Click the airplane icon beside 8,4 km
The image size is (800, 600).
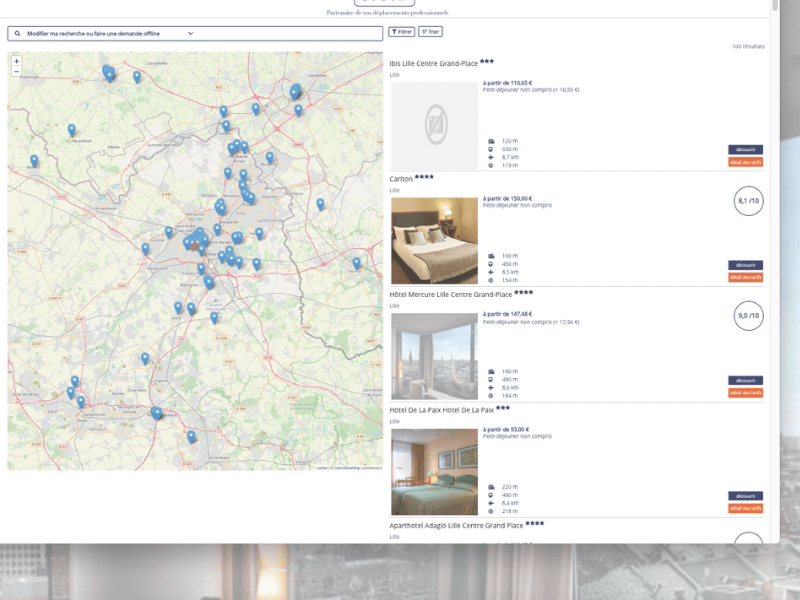click(x=491, y=504)
